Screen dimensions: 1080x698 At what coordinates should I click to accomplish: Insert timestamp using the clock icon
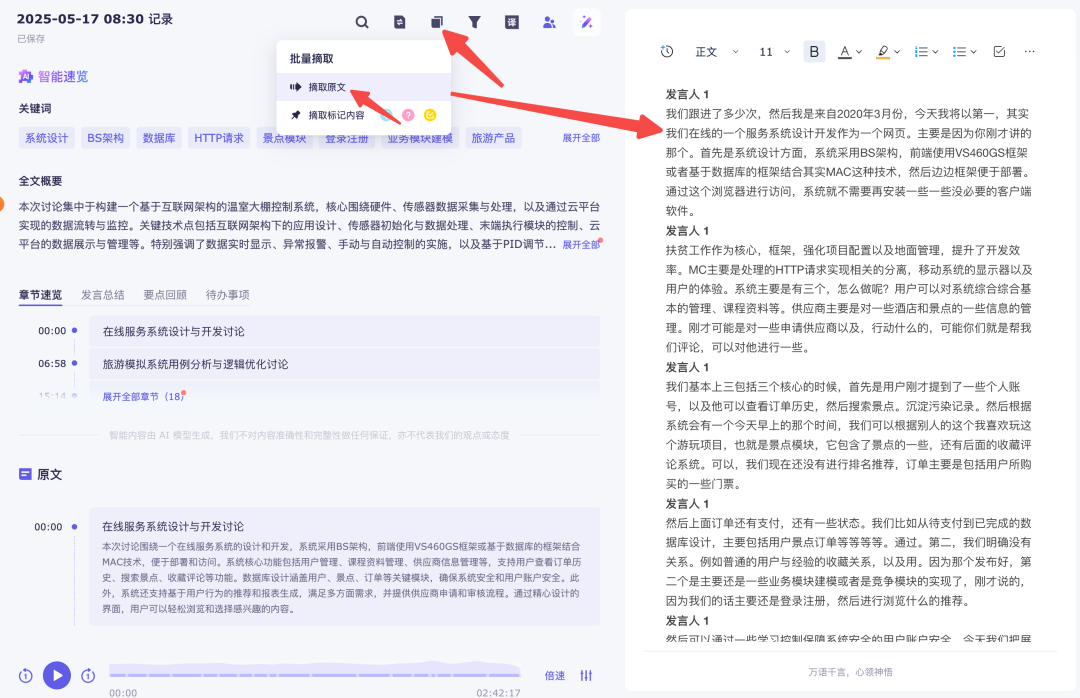coord(667,52)
